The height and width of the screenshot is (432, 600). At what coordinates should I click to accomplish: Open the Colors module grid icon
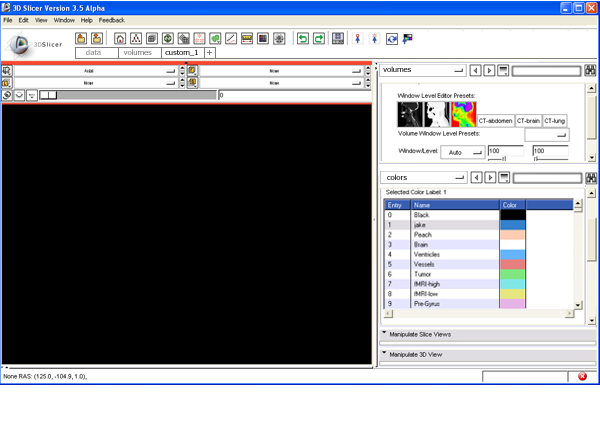[263, 38]
